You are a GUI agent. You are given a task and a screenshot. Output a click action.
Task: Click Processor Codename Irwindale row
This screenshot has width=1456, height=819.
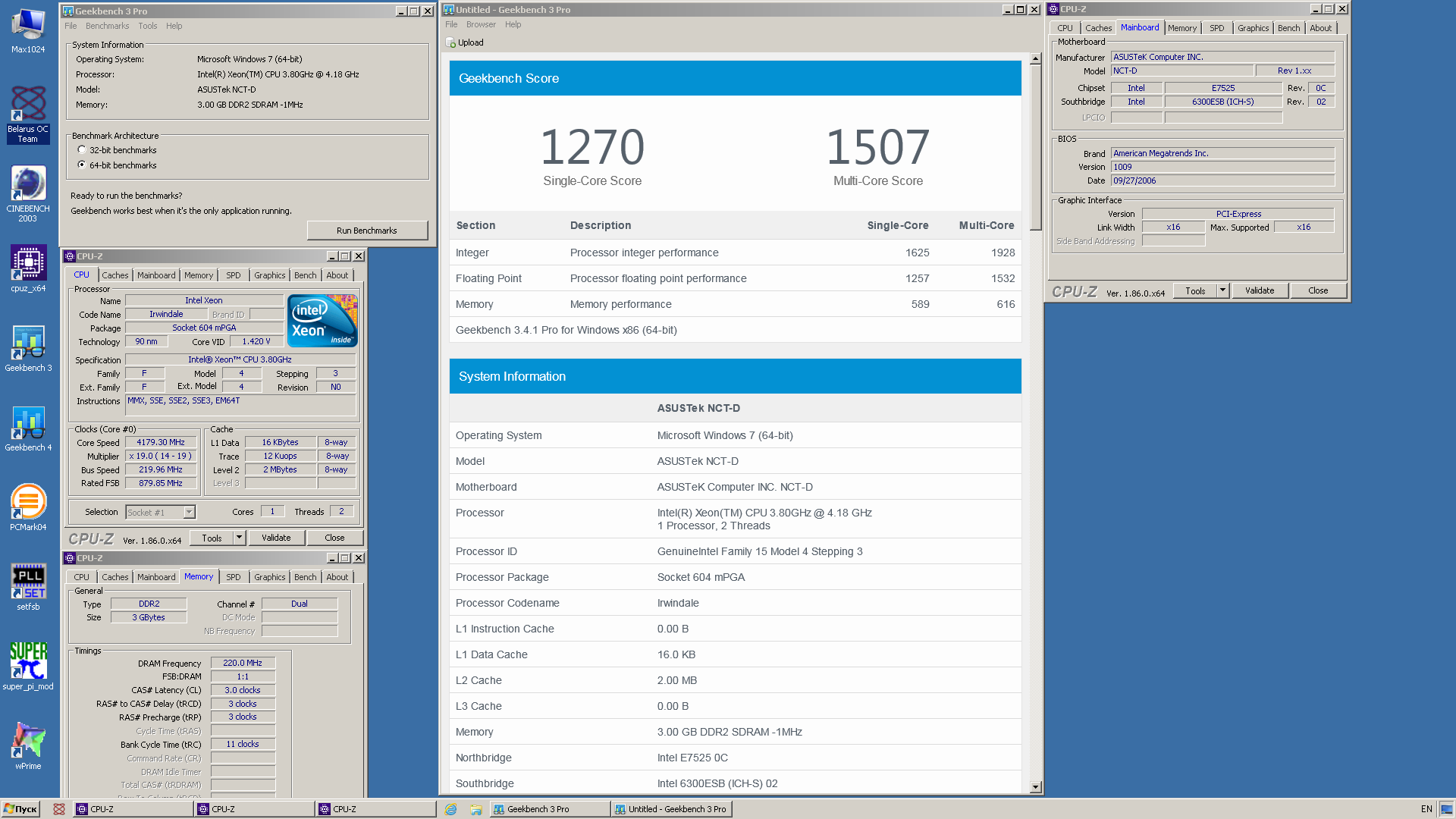pyautogui.click(x=736, y=603)
